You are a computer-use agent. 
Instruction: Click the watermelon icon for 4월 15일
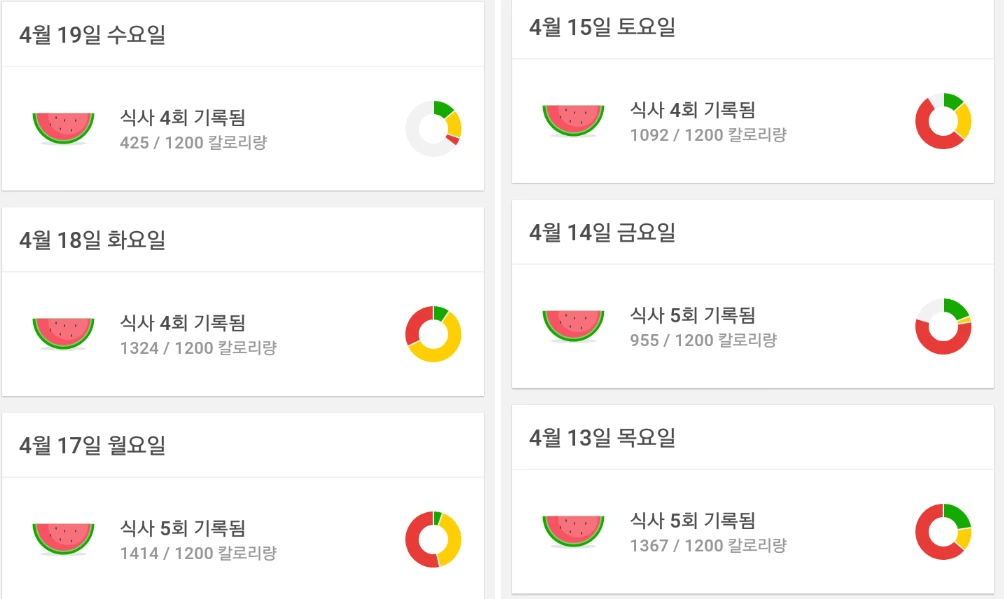[573, 120]
